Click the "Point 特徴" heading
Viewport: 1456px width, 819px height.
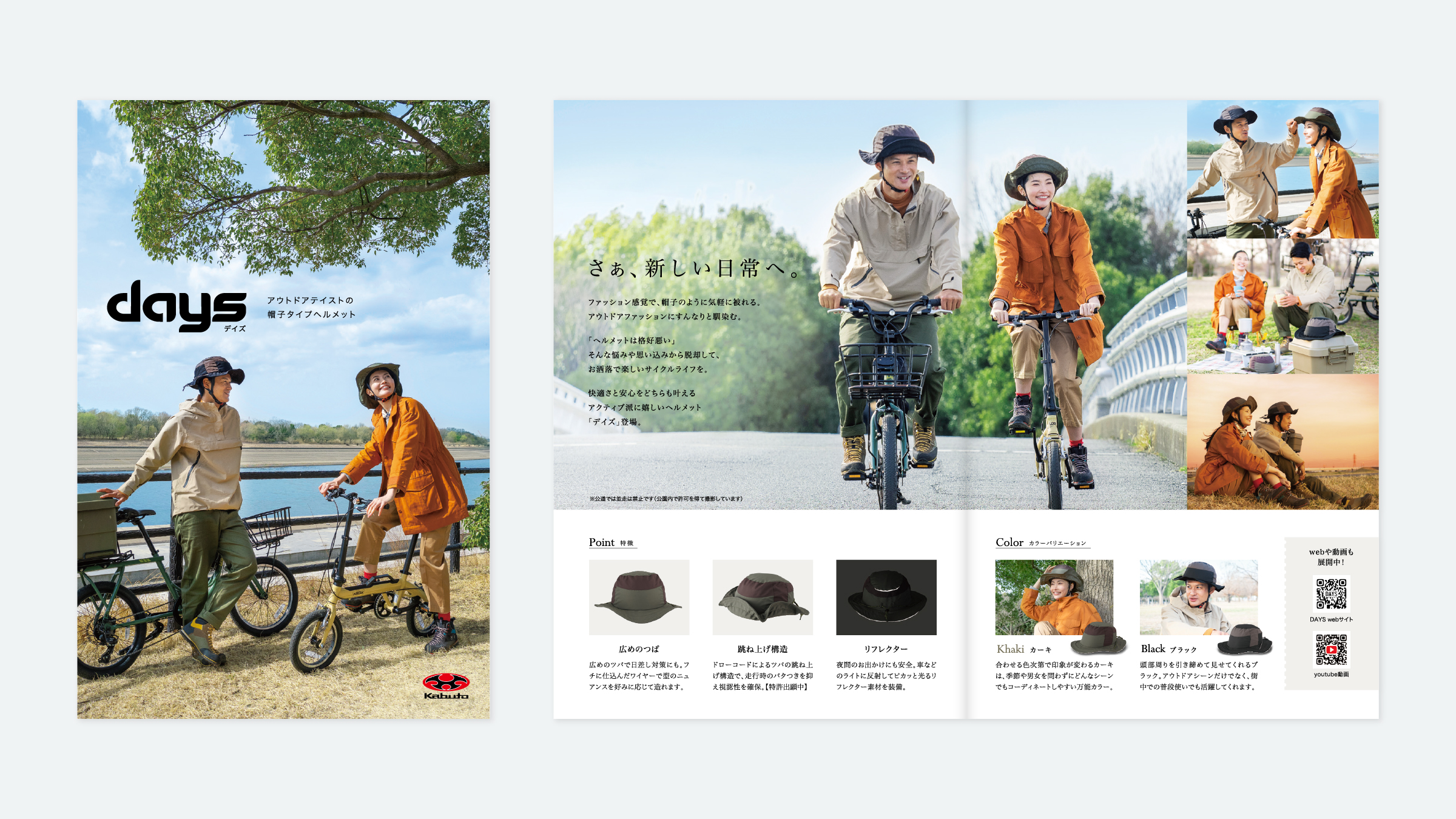612,542
